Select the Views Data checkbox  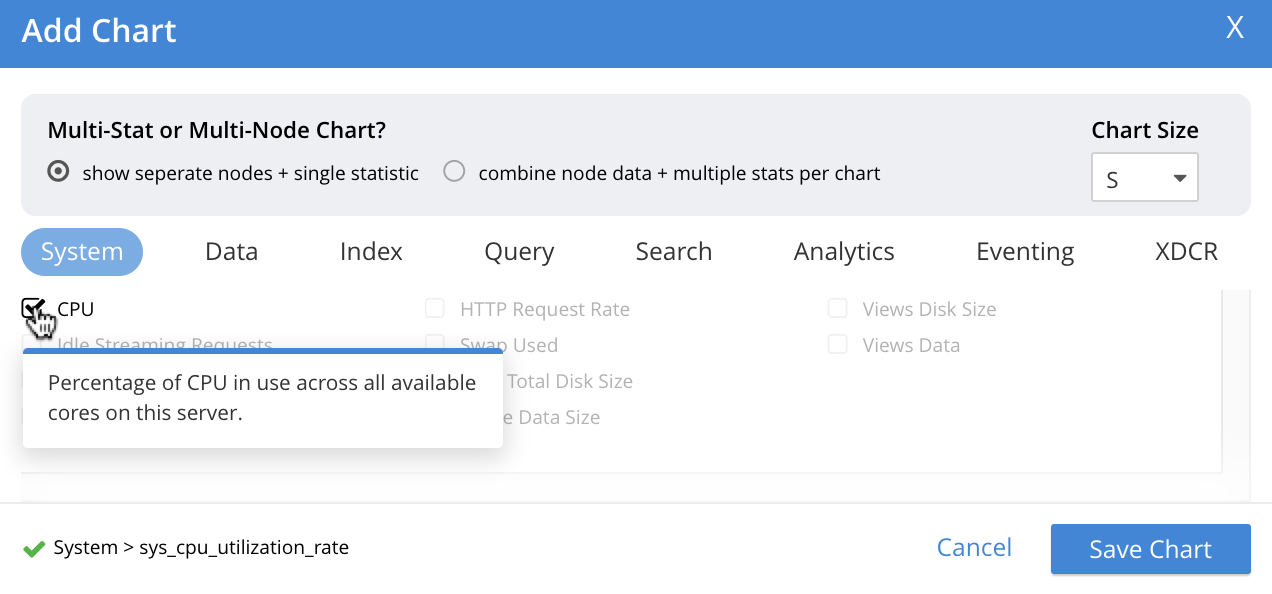tap(837, 344)
